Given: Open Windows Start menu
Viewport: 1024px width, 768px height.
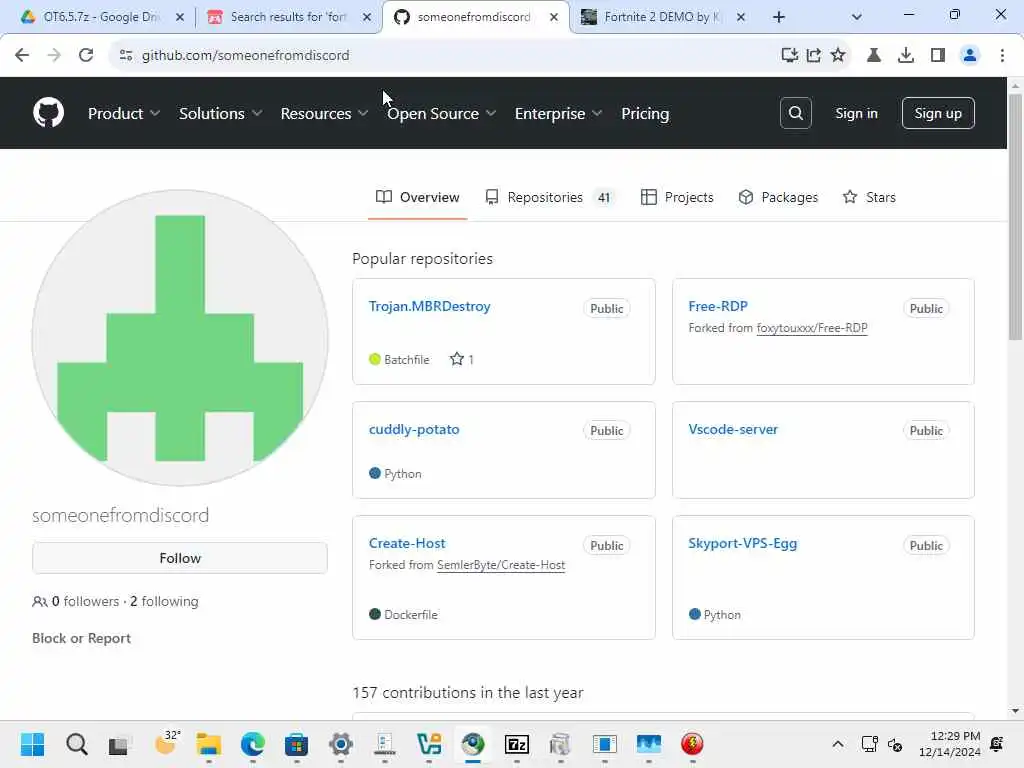Looking at the screenshot, I should click(33, 744).
